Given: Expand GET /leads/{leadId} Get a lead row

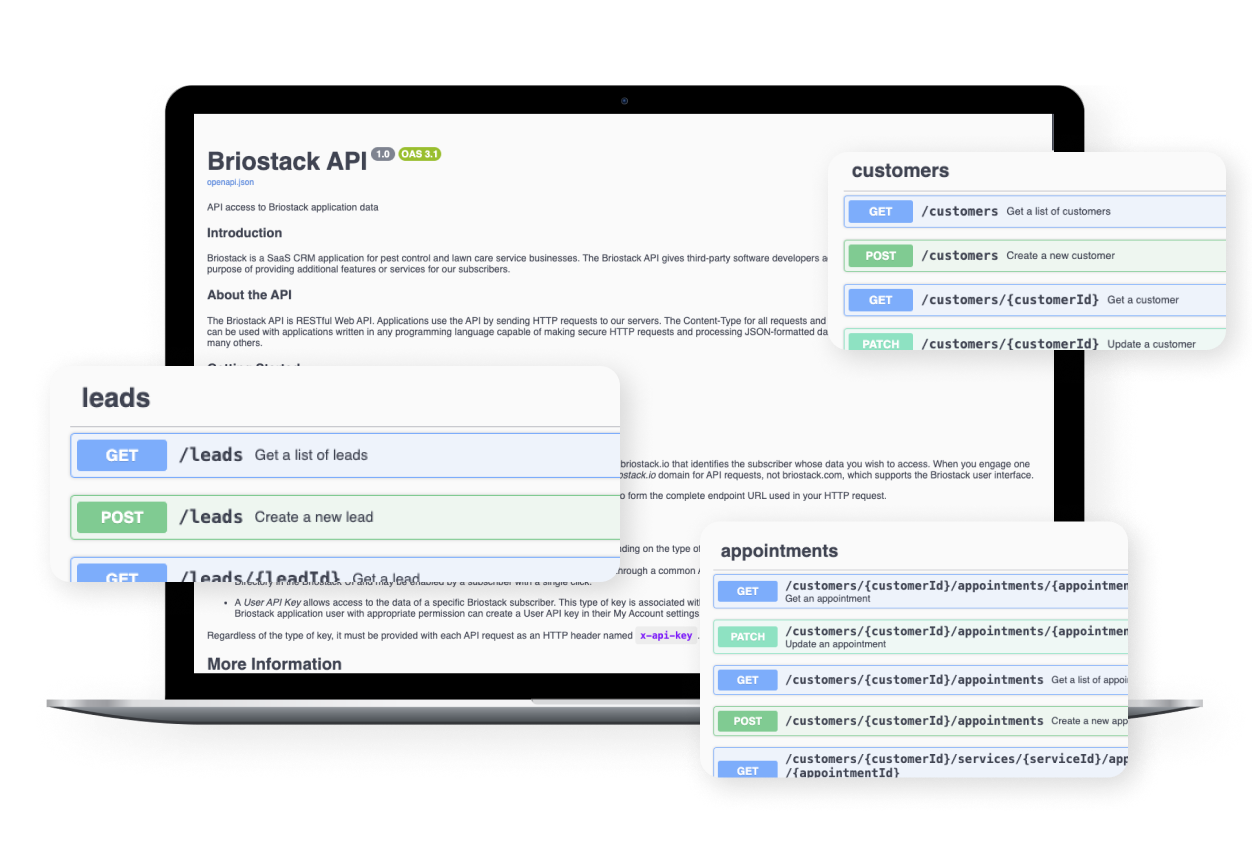Looking at the screenshot, I should pyautogui.click(x=345, y=570).
